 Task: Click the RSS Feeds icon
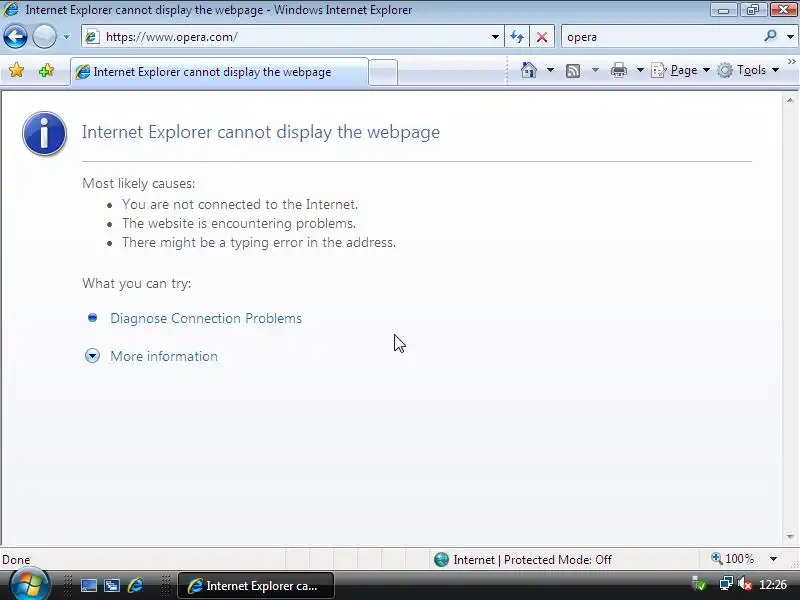573,70
